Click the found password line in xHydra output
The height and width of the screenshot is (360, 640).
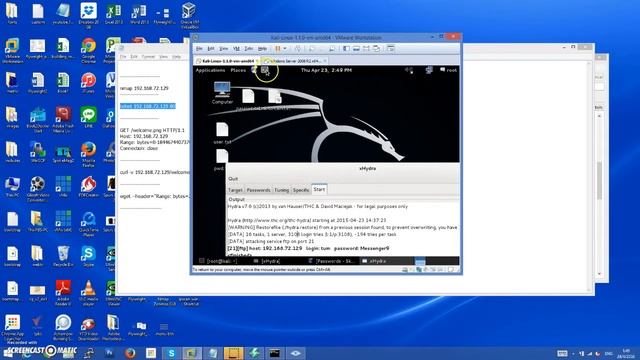[x=308, y=248]
